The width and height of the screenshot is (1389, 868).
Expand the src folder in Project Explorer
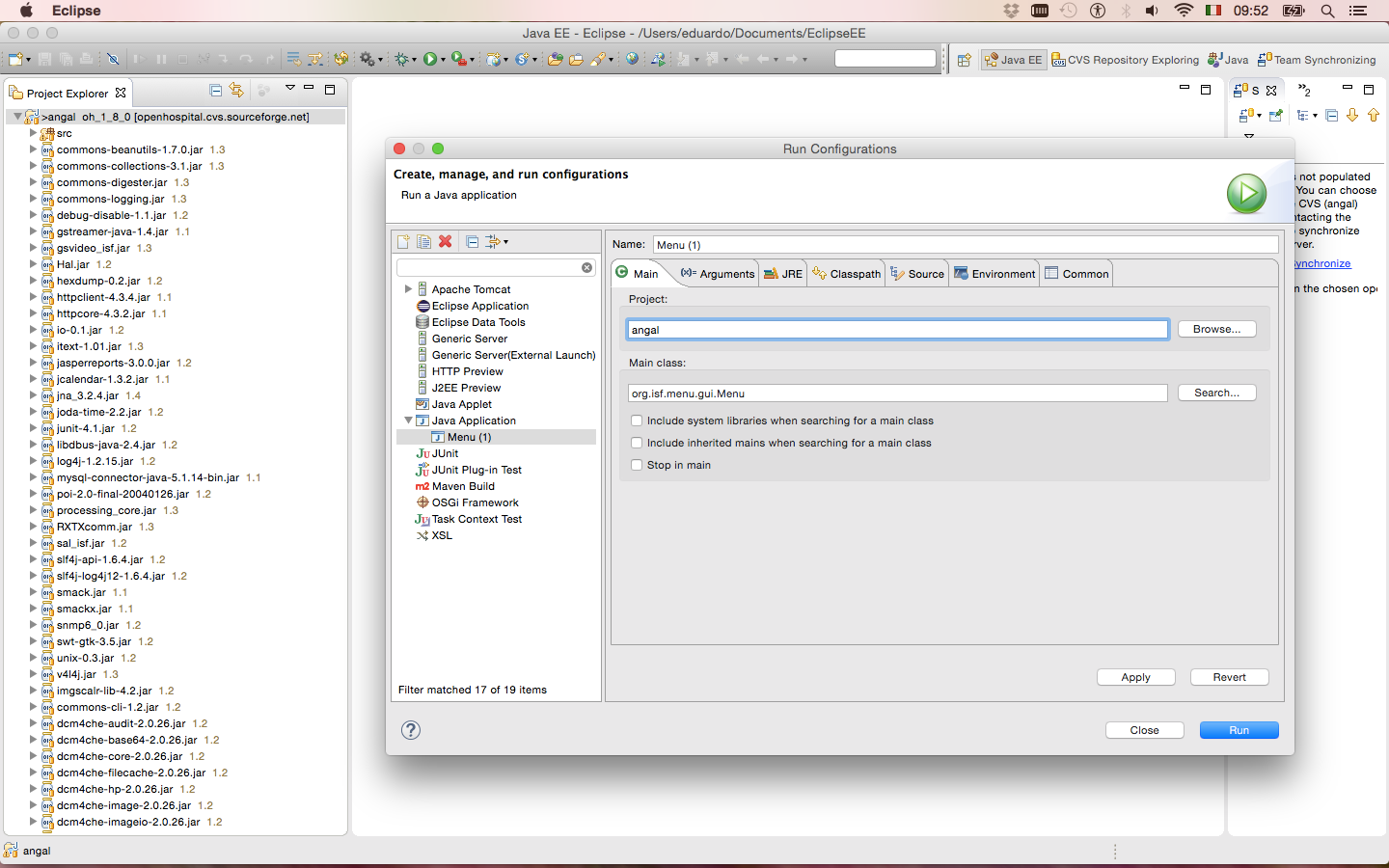pos(33,133)
